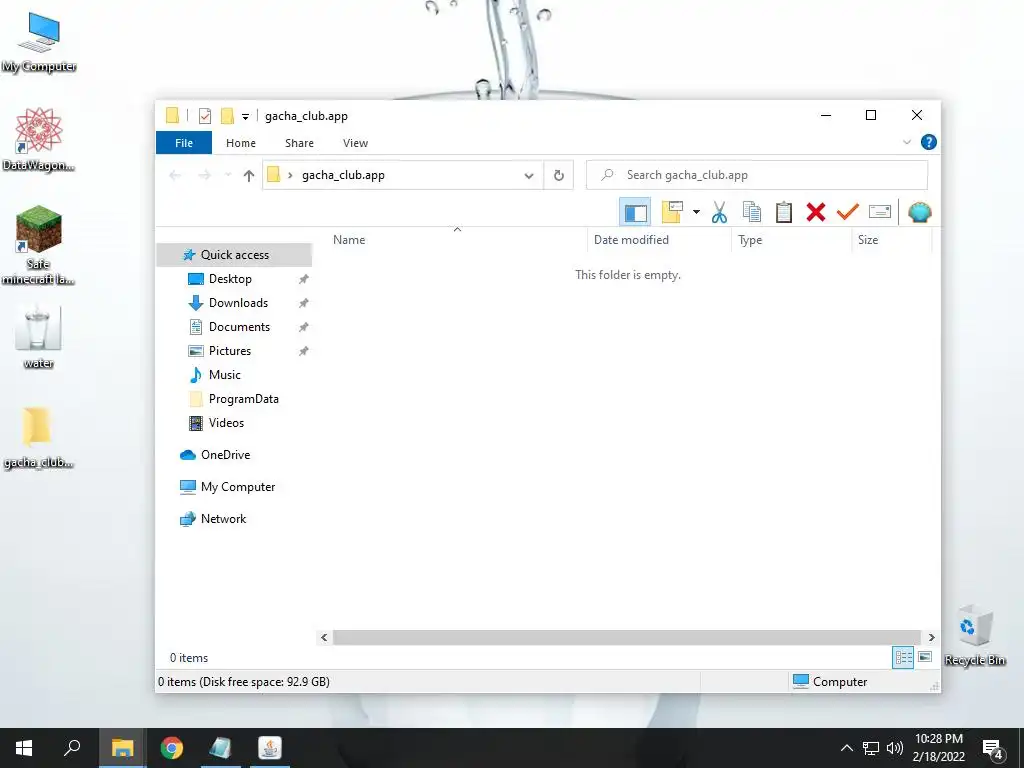Select Music in navigation pane

pos(224,375)
